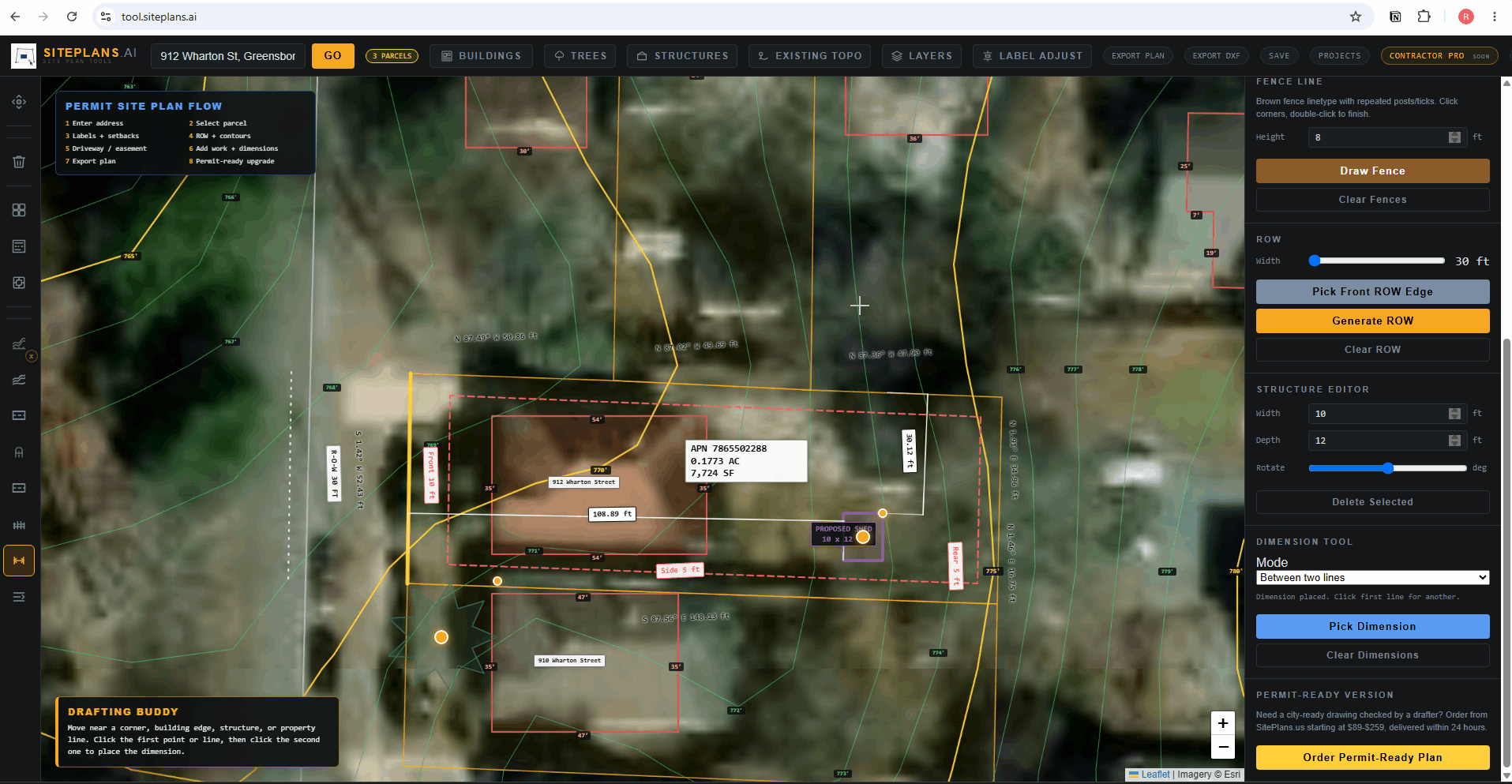Open the Label Adjust menu
The image size is (1512, 784).
pyautogui.click(x=1032, y=56)
